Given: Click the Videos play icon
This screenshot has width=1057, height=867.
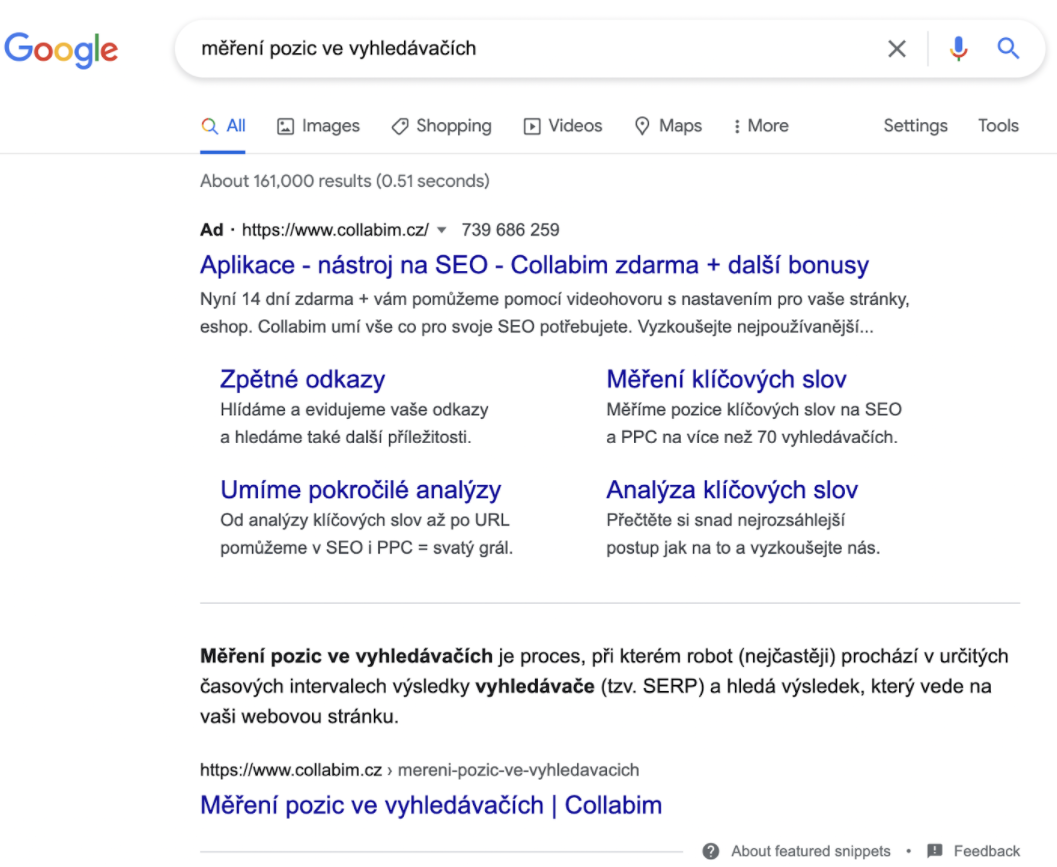Looking at the screenshot, I should pyautogui.click(x=532, y=126).
